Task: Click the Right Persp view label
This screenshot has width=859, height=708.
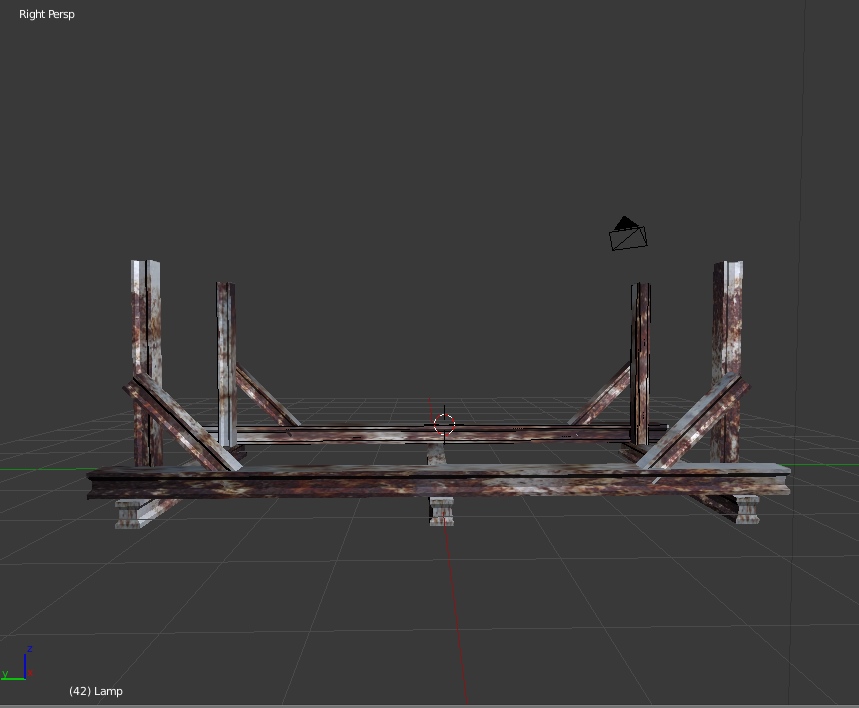Action: click(x=47, y=14)
